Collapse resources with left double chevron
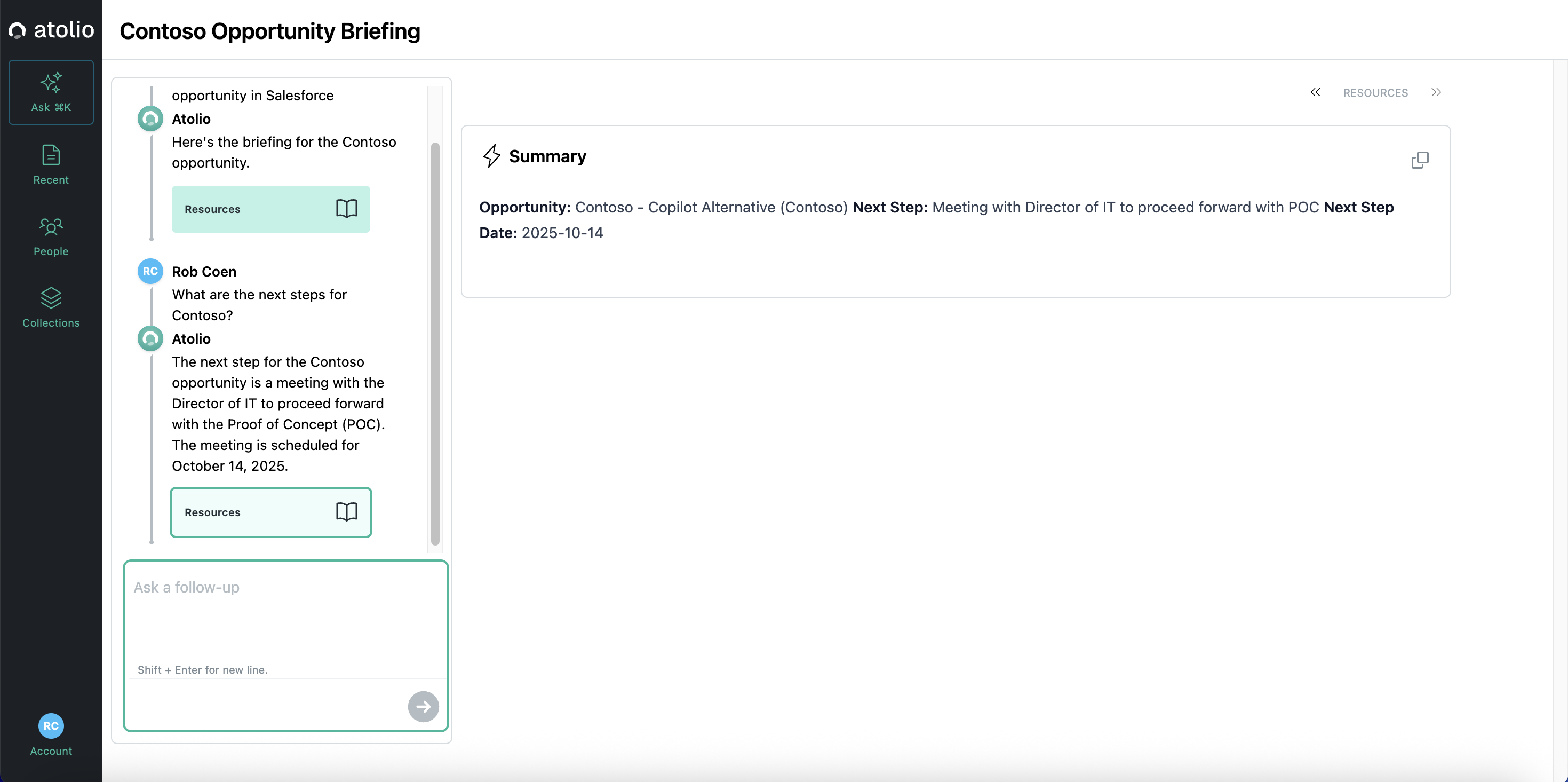Image resolution: width=1568 pixels, height=782 pixels. 1316,92
